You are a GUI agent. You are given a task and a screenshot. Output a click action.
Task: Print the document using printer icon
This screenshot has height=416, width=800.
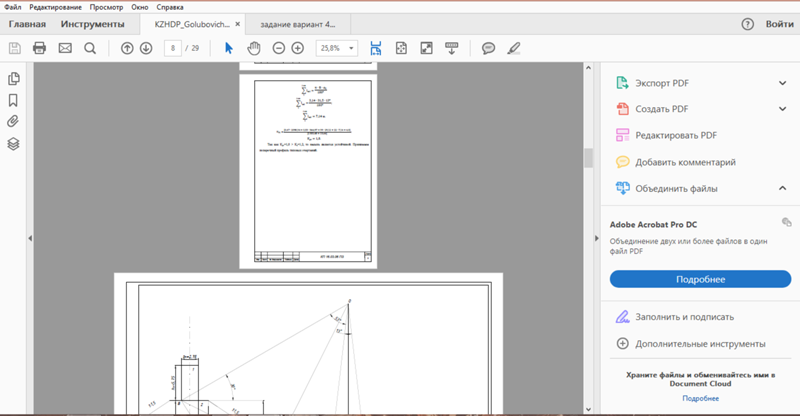pyautogui.click(x=39, y=48)
